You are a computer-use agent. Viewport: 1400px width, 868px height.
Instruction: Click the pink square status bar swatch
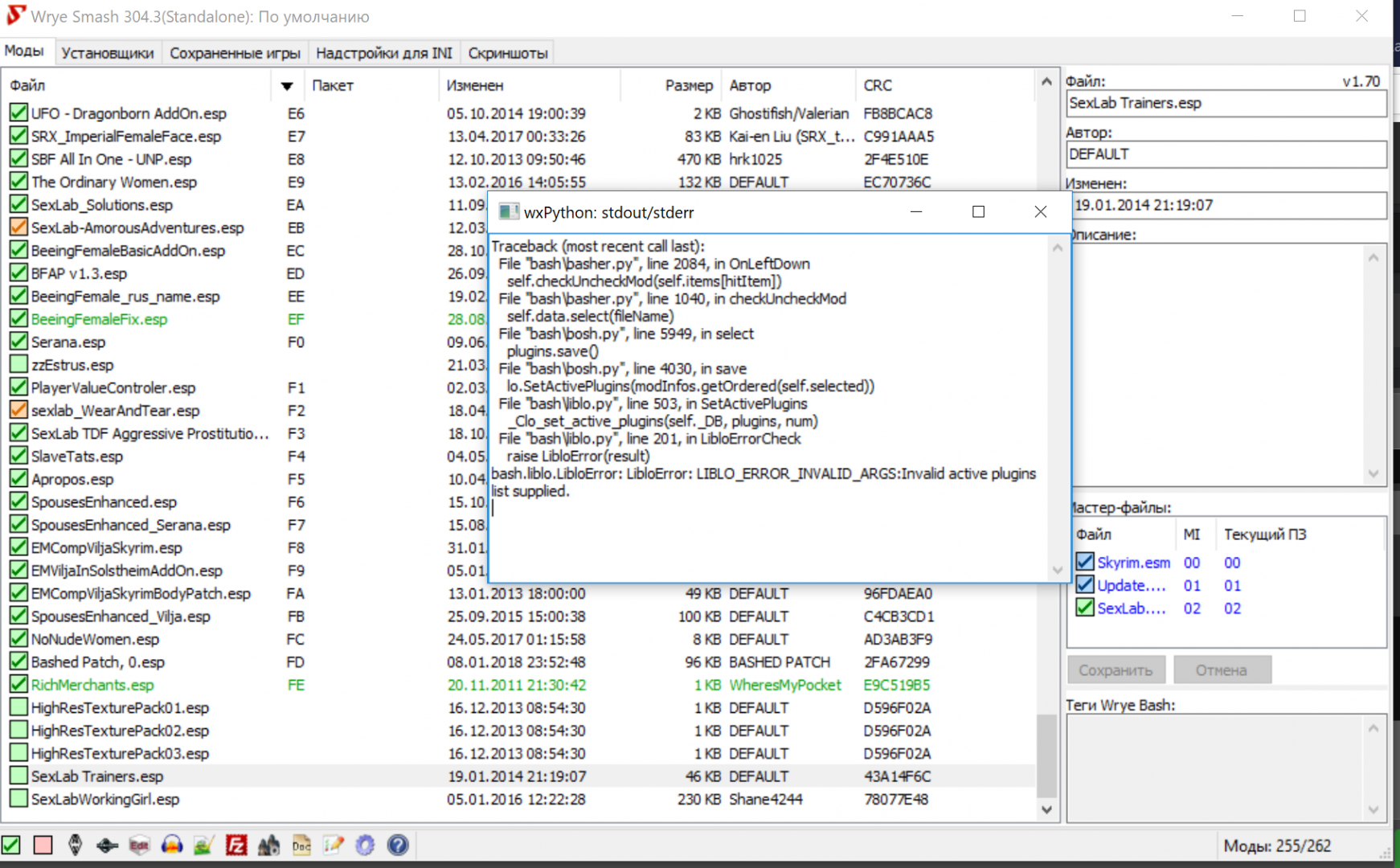pos(43,845)
